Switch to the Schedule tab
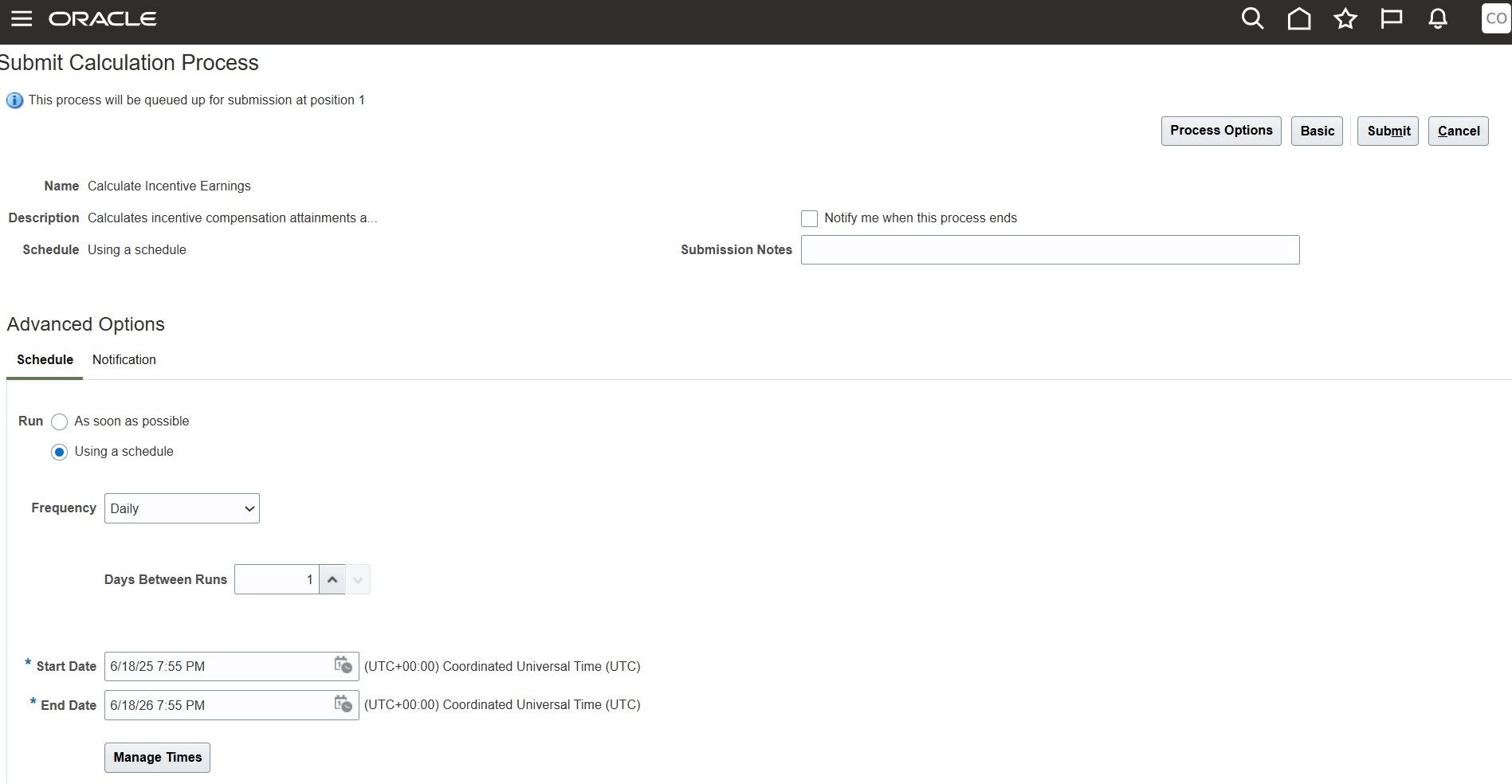The image size is (1512, 784). (x=45, y=360)
